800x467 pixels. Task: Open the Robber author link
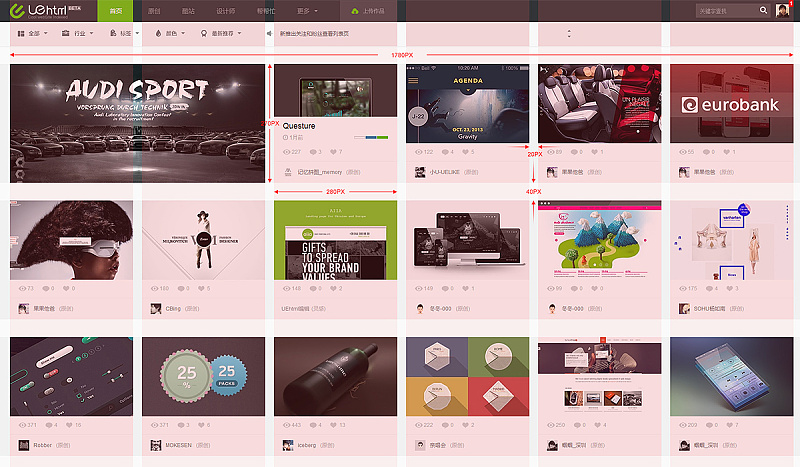click(43, 445)
